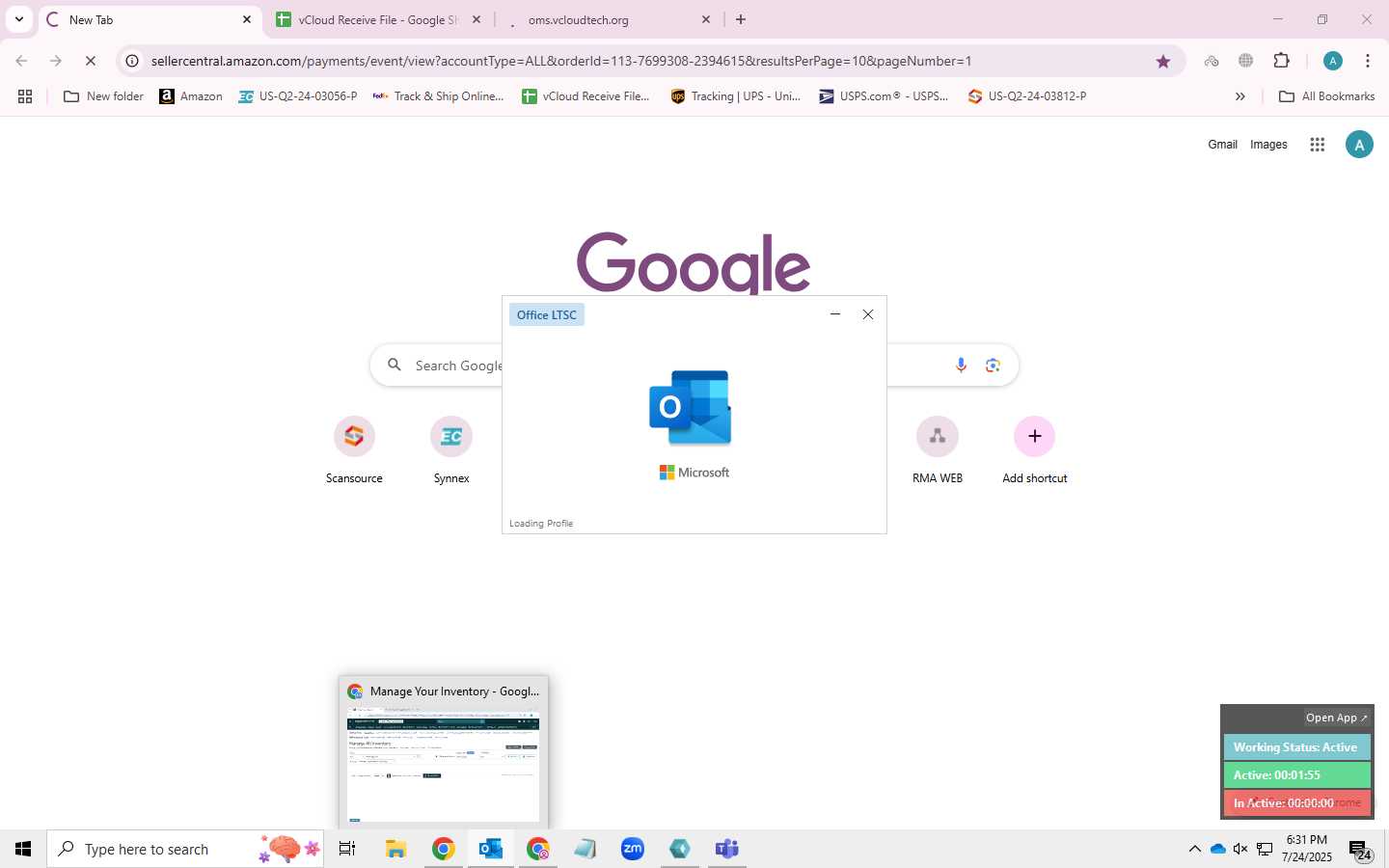Open Zoom from the taskbar
The image size is (1389, 868).
point(633,849)
